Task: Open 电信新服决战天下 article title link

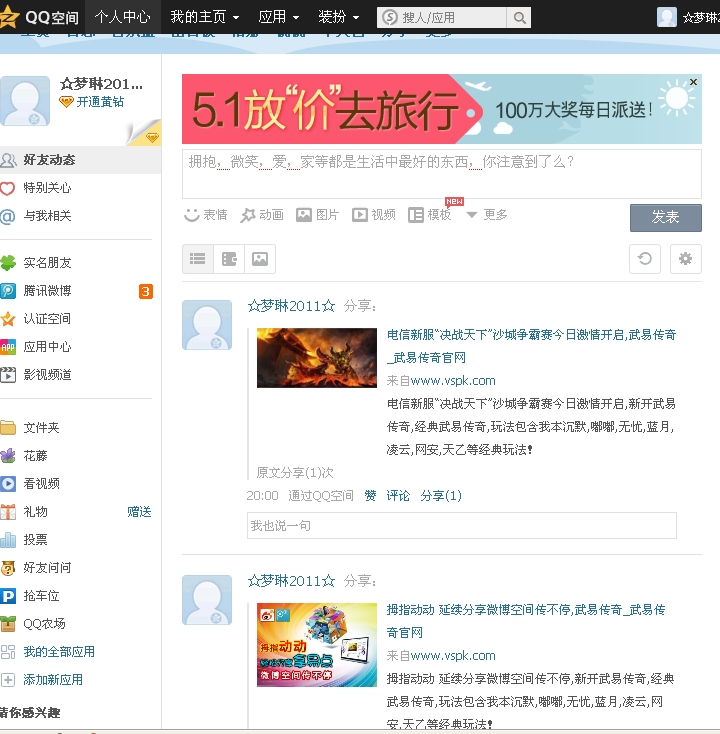Action: 531,346
